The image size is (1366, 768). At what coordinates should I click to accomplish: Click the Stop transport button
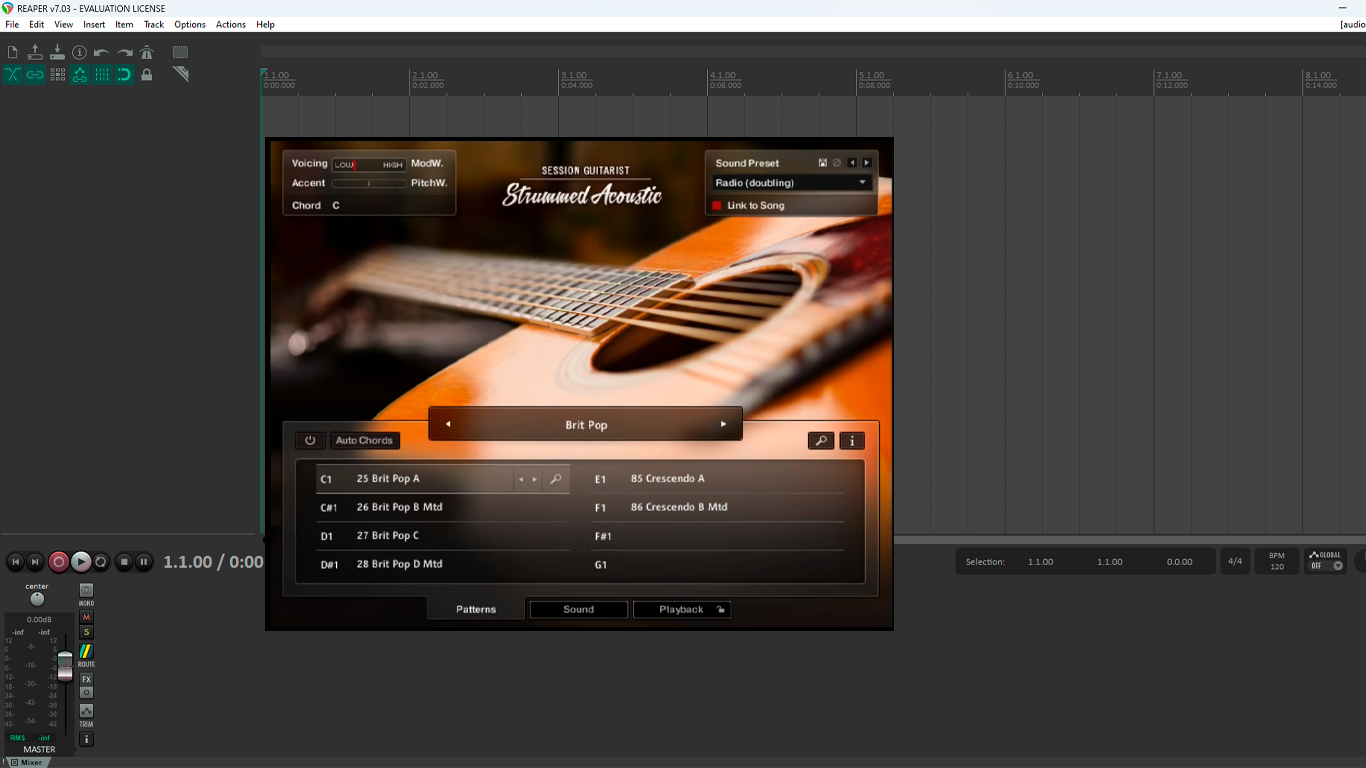click(124, 562)
